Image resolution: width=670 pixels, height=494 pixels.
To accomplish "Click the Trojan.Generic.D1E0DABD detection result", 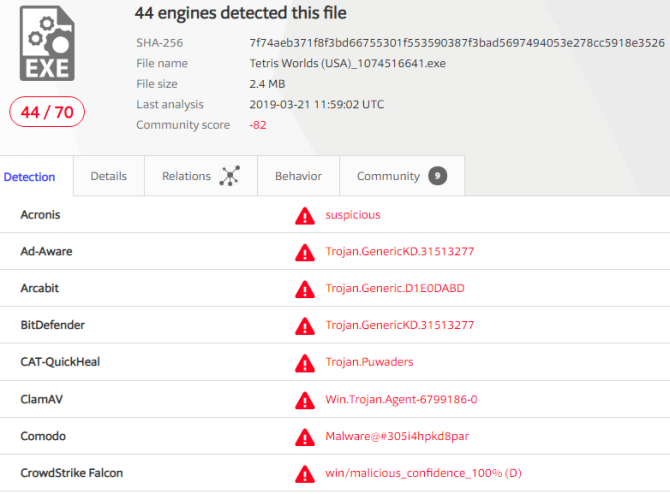I will [394, 289].
